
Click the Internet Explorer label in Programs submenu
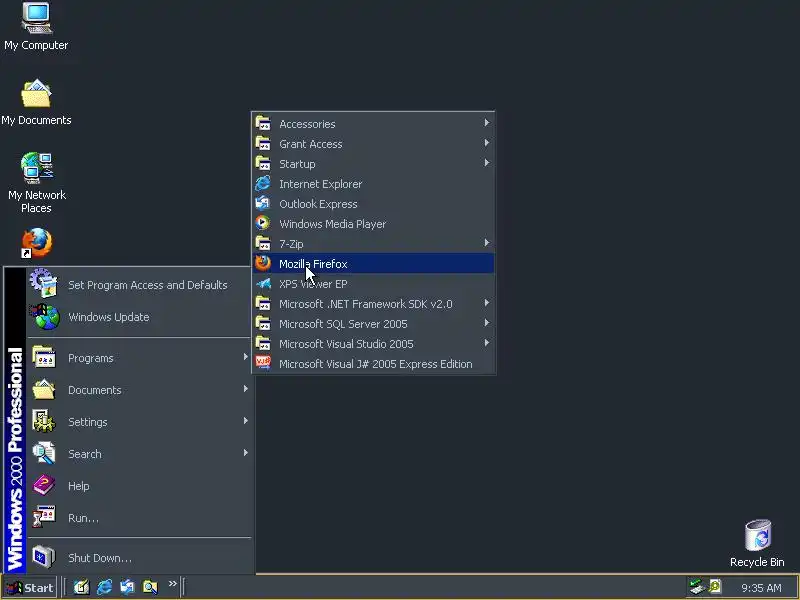[320, 184]
